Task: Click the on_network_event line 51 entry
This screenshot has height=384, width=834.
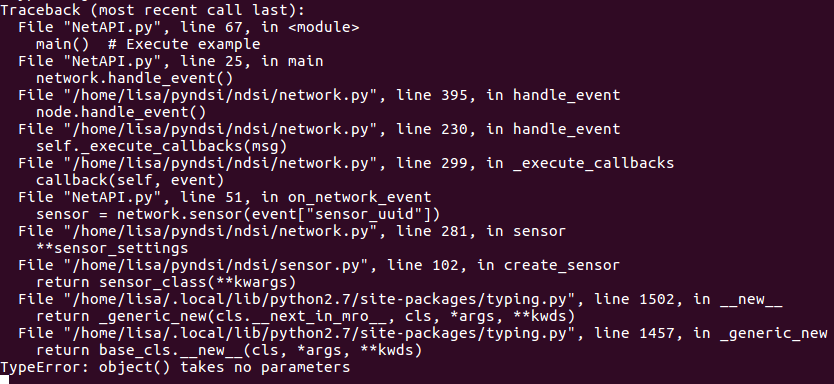Action: point(224,197)
